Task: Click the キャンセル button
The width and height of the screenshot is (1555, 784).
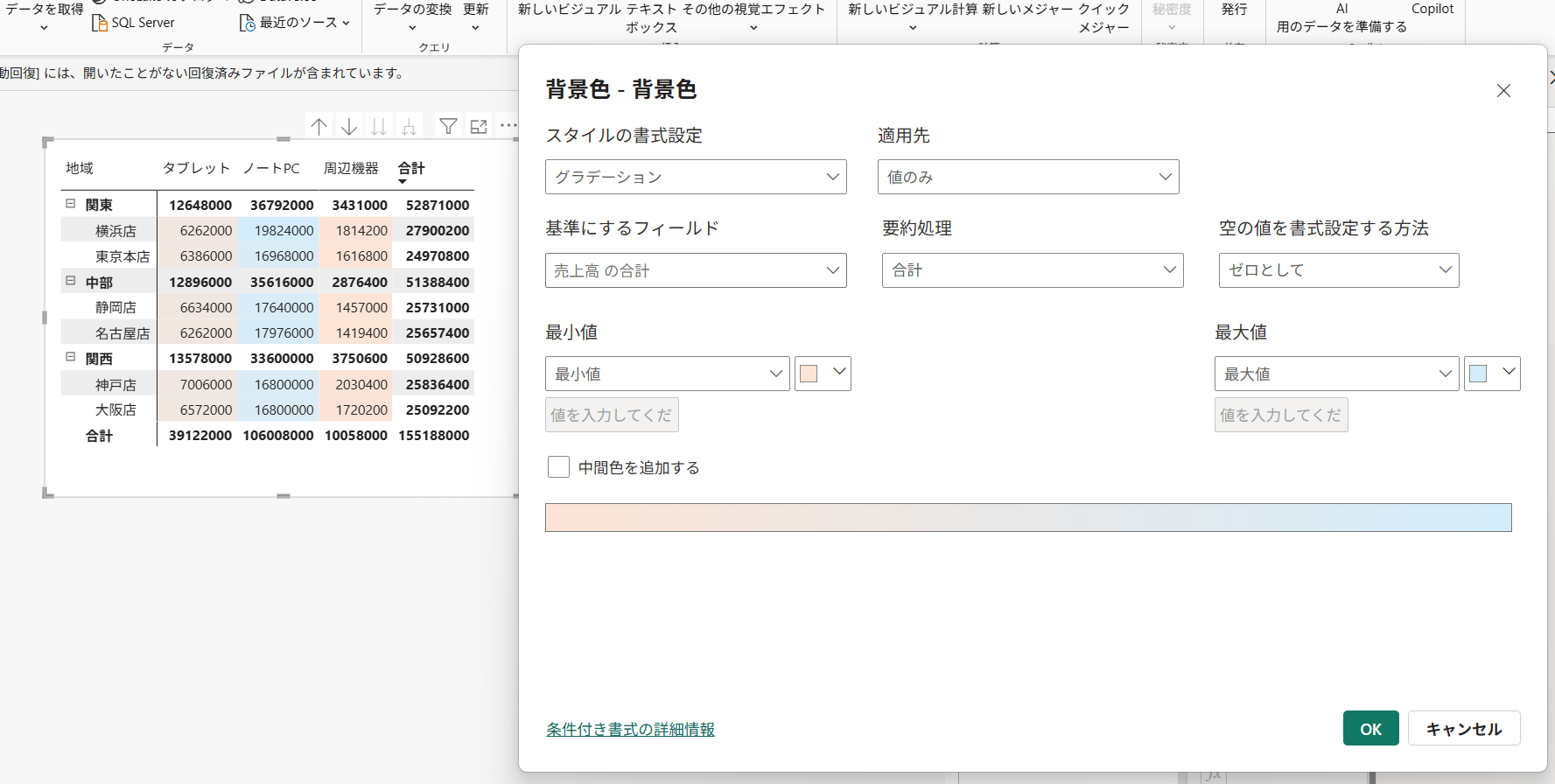Action: point(1464,728)
